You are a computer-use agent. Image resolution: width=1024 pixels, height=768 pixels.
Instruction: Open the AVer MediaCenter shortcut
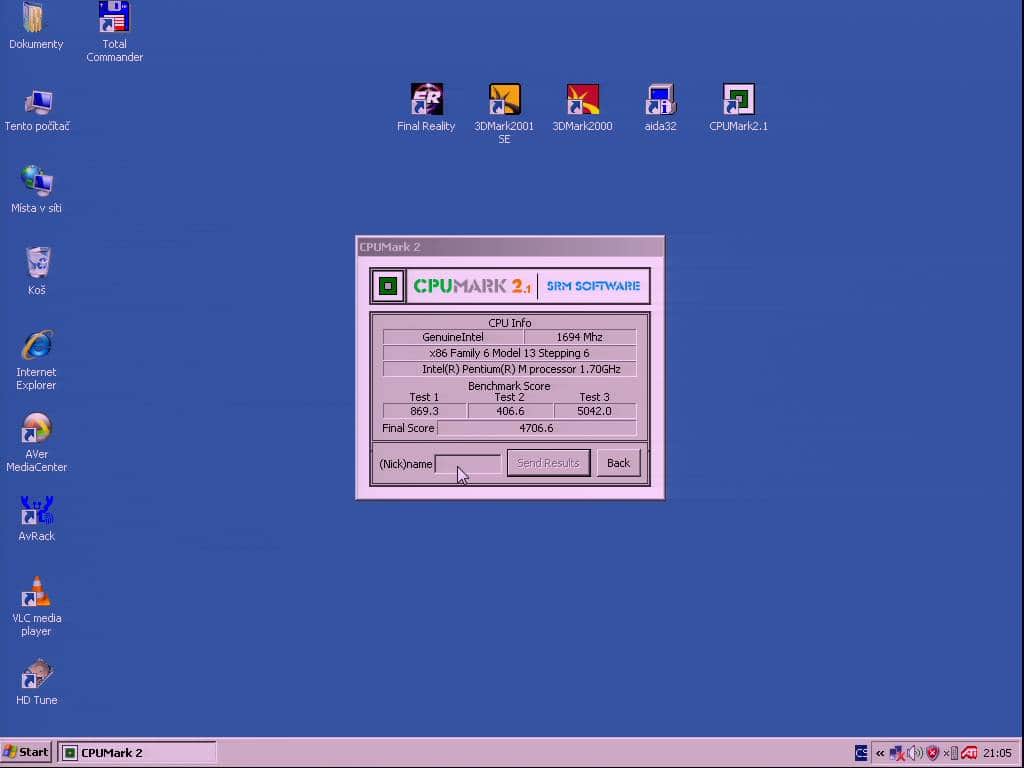click(x=37, y=442)
